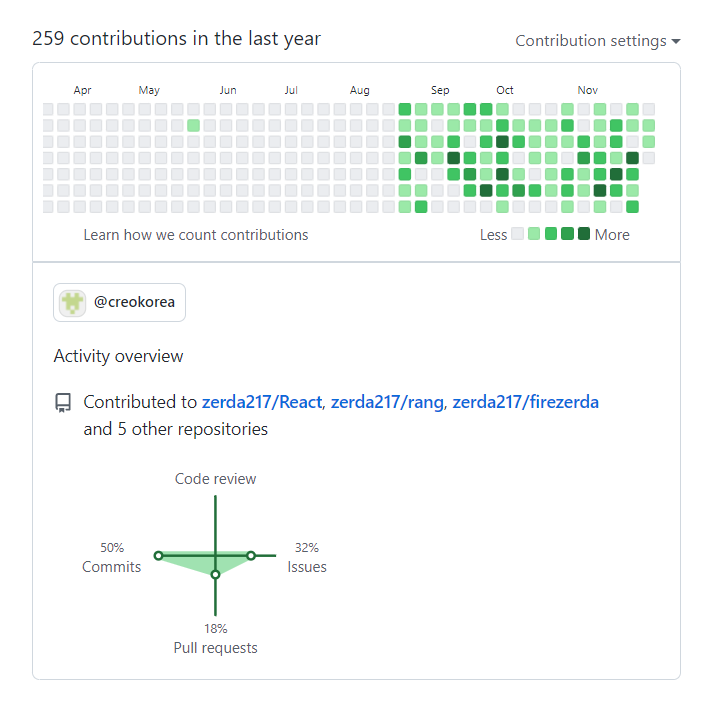Click the Nov month label in graph
702x706 pixels.
[587, 90]
